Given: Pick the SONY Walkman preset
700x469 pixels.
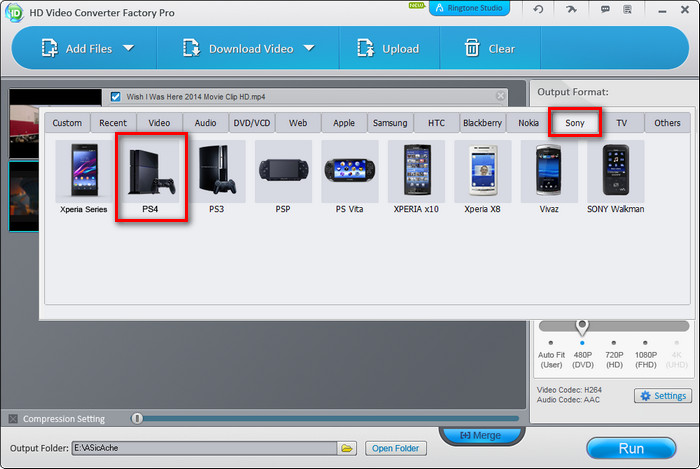Looking at the screenshot, I should click(616, 176).
